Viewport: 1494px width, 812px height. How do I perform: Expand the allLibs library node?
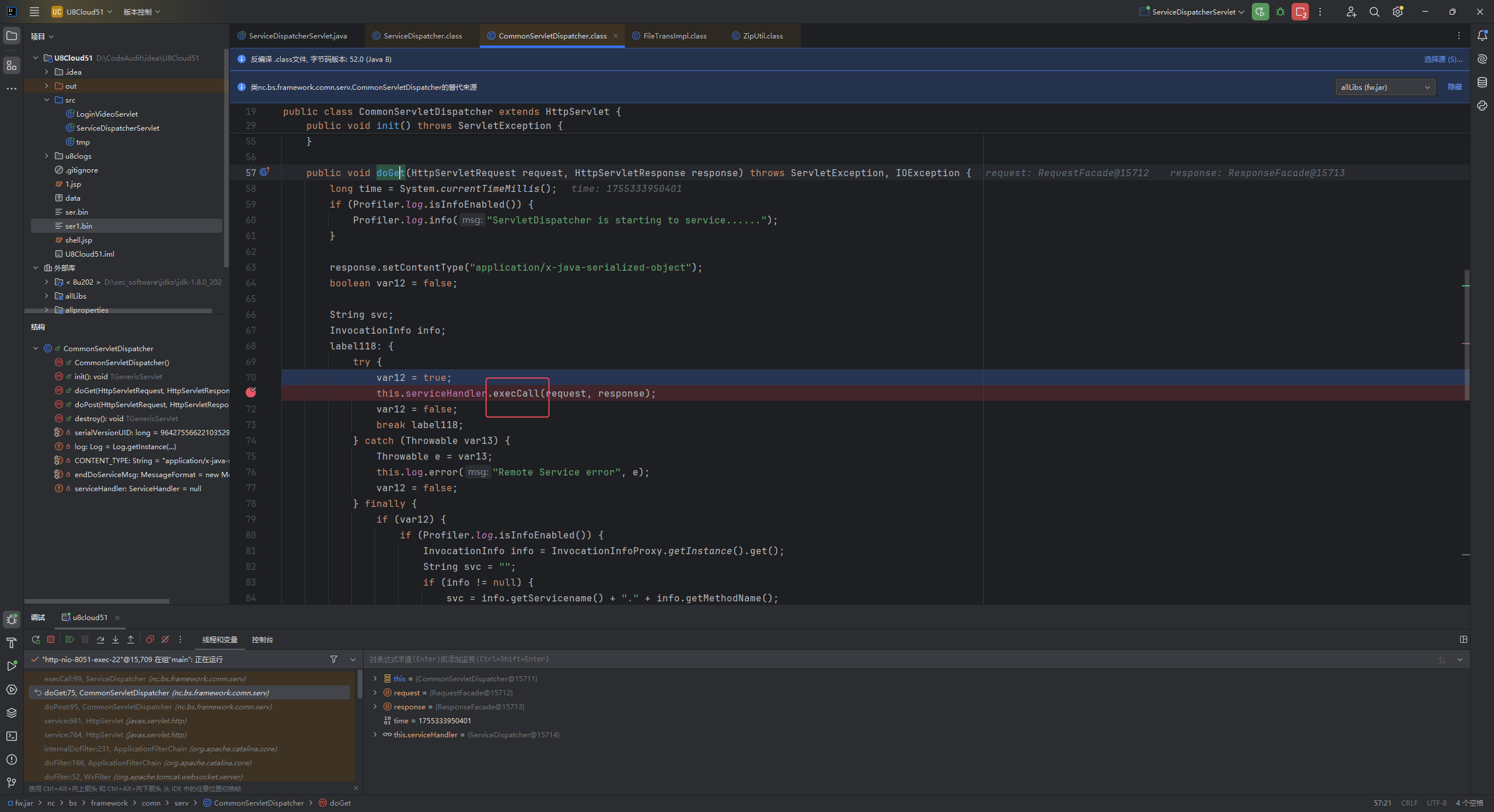(47, 296)
